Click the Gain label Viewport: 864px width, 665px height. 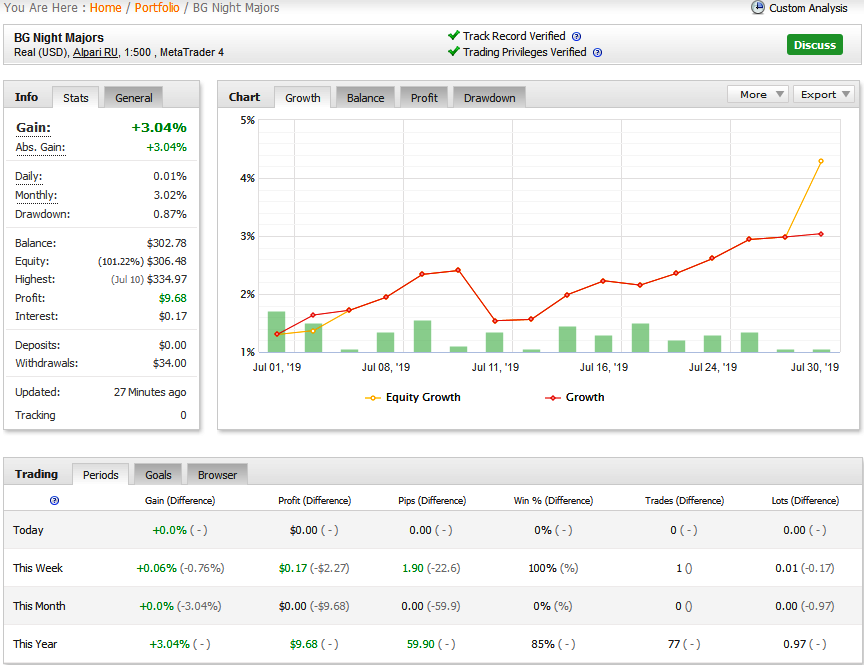click(33, 128)
